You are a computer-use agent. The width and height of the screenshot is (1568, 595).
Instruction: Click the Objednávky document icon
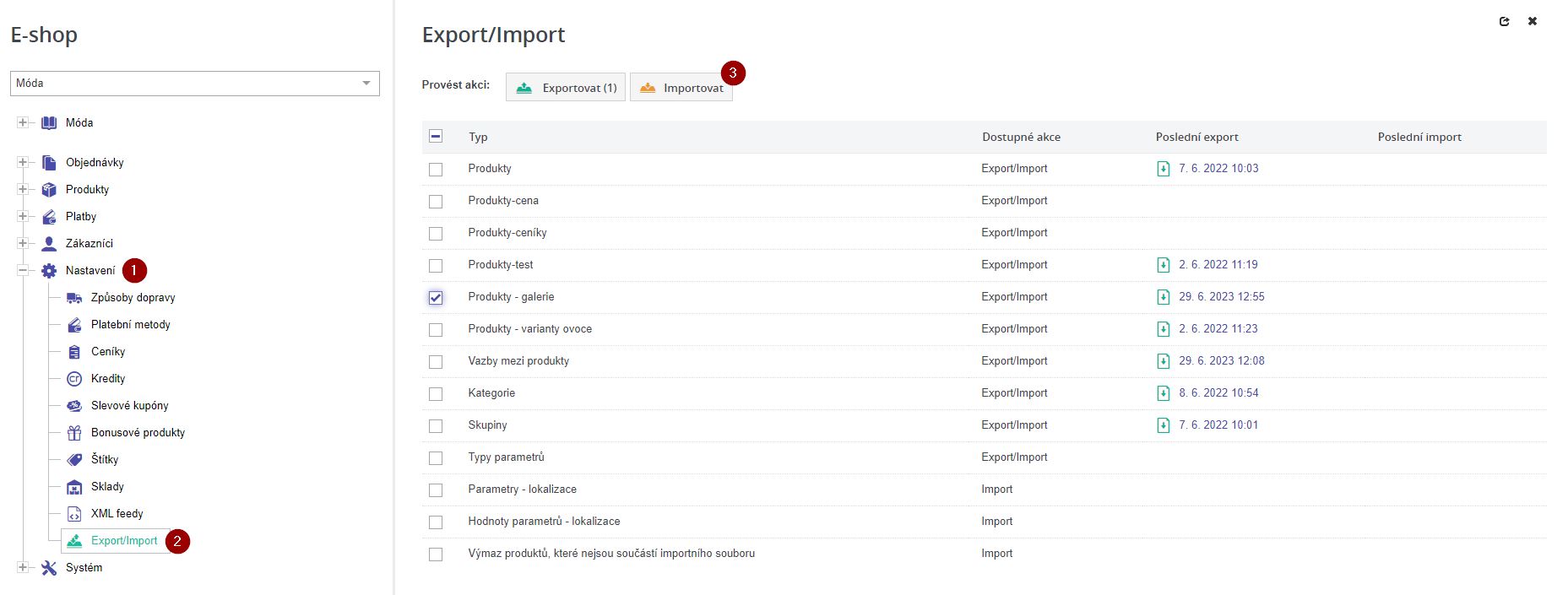[49, 163]
